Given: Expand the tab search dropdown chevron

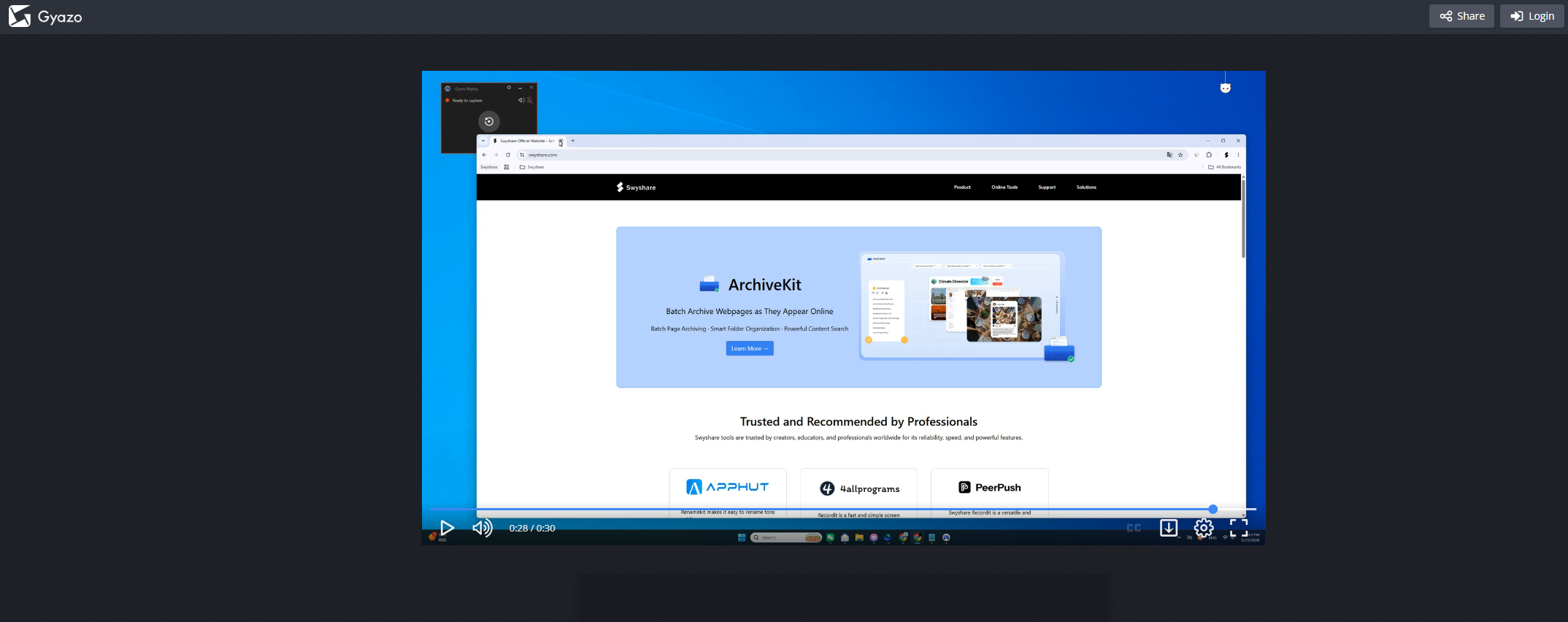Looking at the screenshot, I should tap(483, 141).
